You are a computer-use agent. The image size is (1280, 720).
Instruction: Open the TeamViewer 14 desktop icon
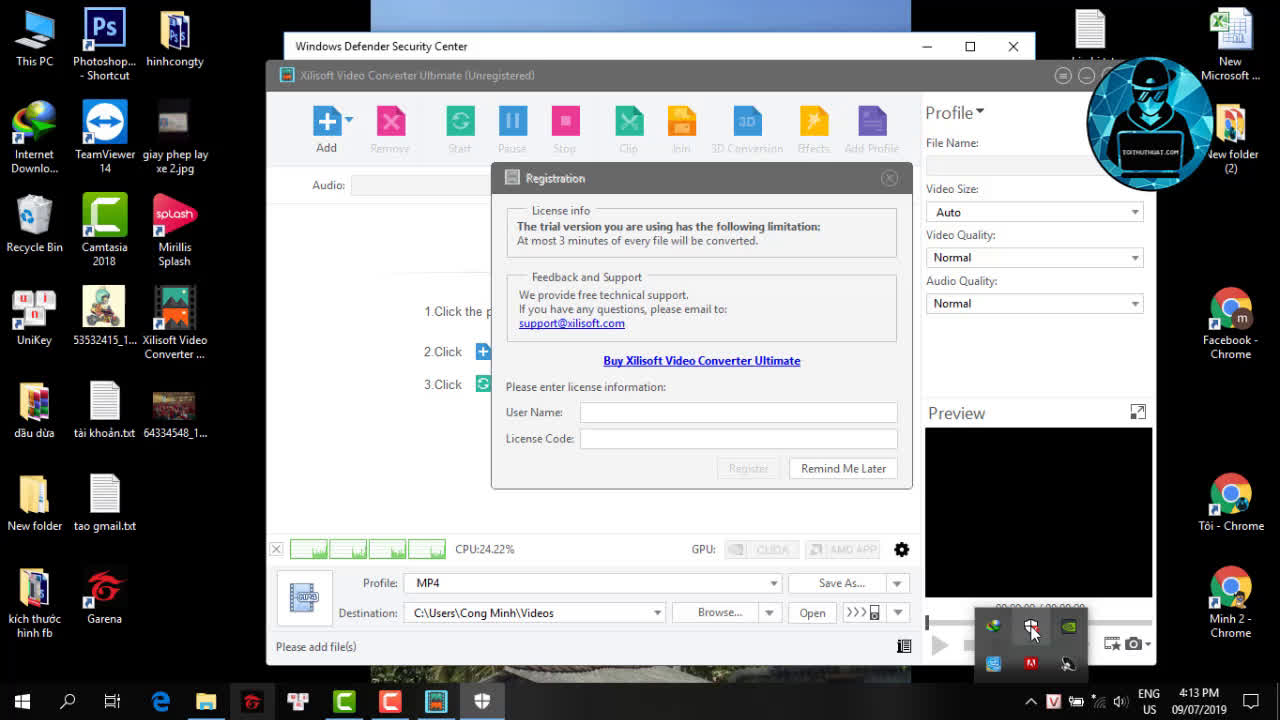pyautogui.click(x=104, y=138)
